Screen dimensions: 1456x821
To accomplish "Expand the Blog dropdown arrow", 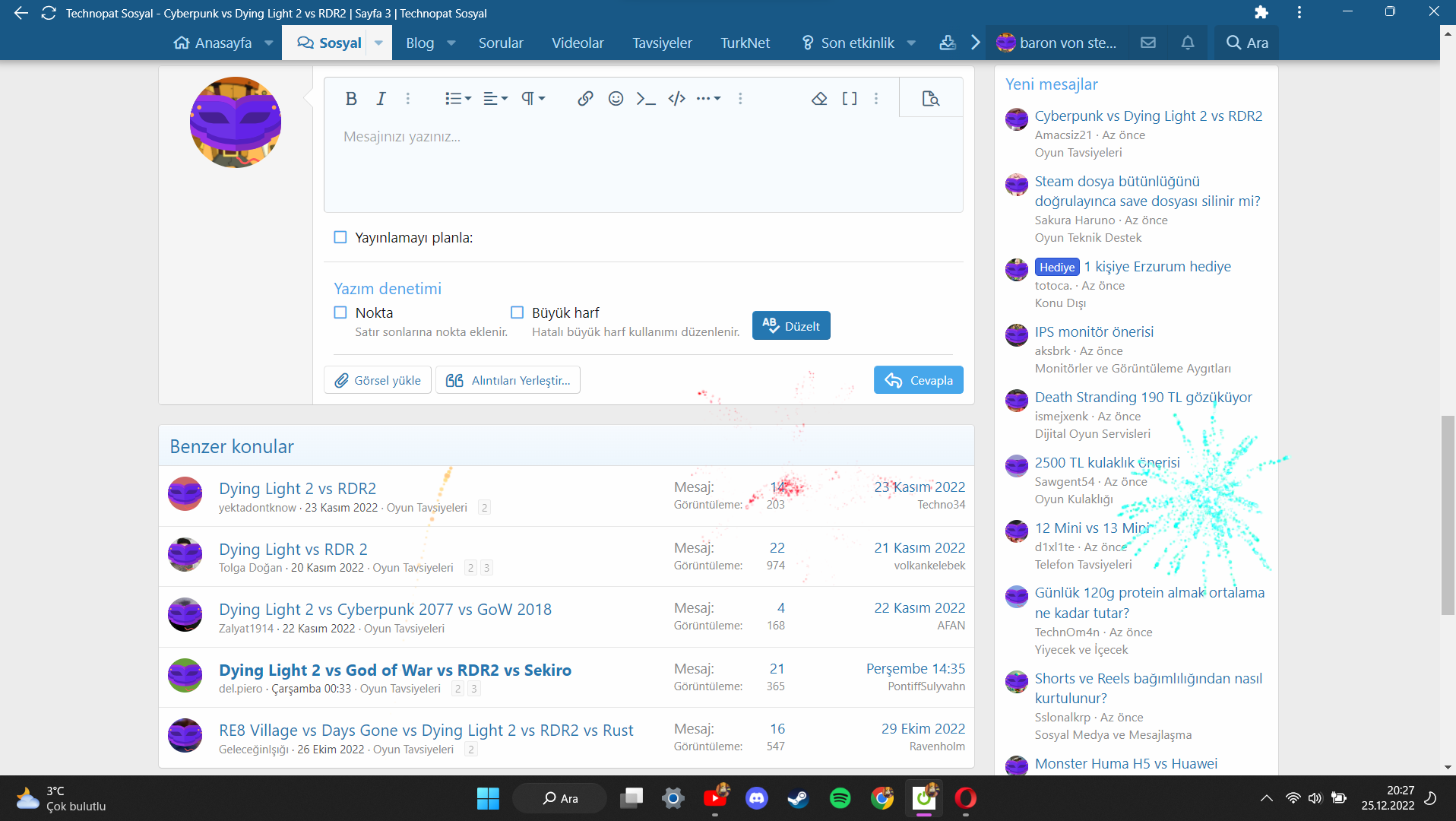I will [451, 43].
